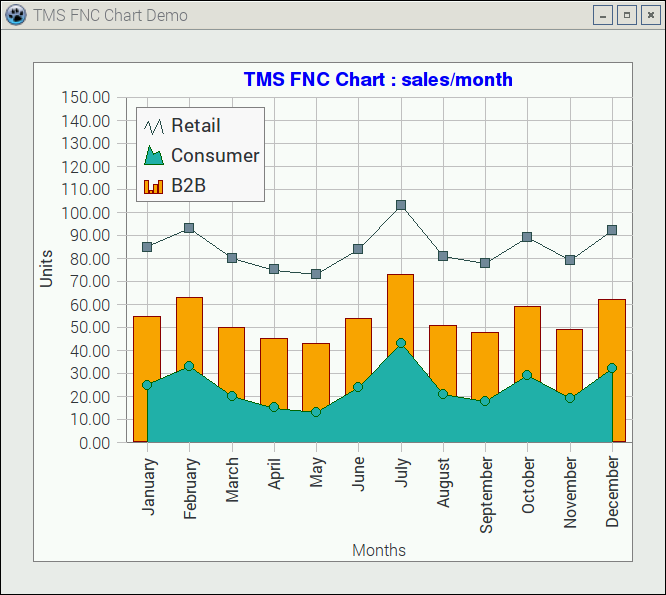The image size is (666, 595).
Task: Click the Consumer circle marker for August
Action: (443, 394)
